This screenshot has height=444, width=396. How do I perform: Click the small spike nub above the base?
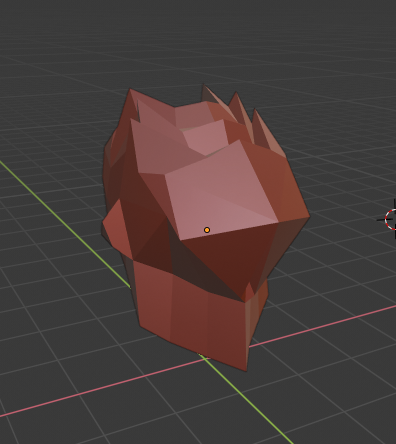point(249,291)
